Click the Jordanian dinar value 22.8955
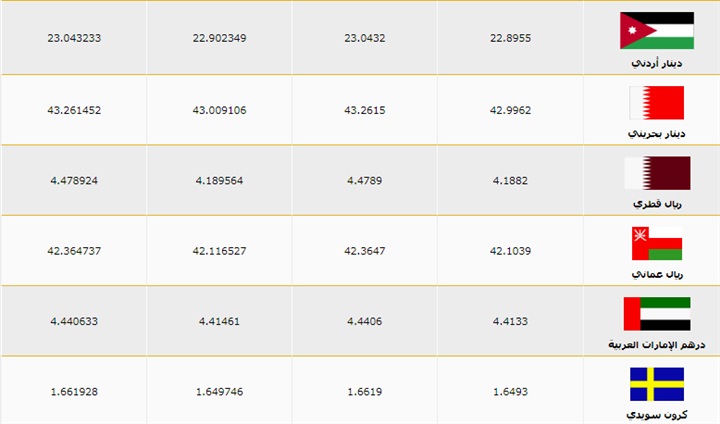This screenshot has width=720, height=424. coord(510,38)
